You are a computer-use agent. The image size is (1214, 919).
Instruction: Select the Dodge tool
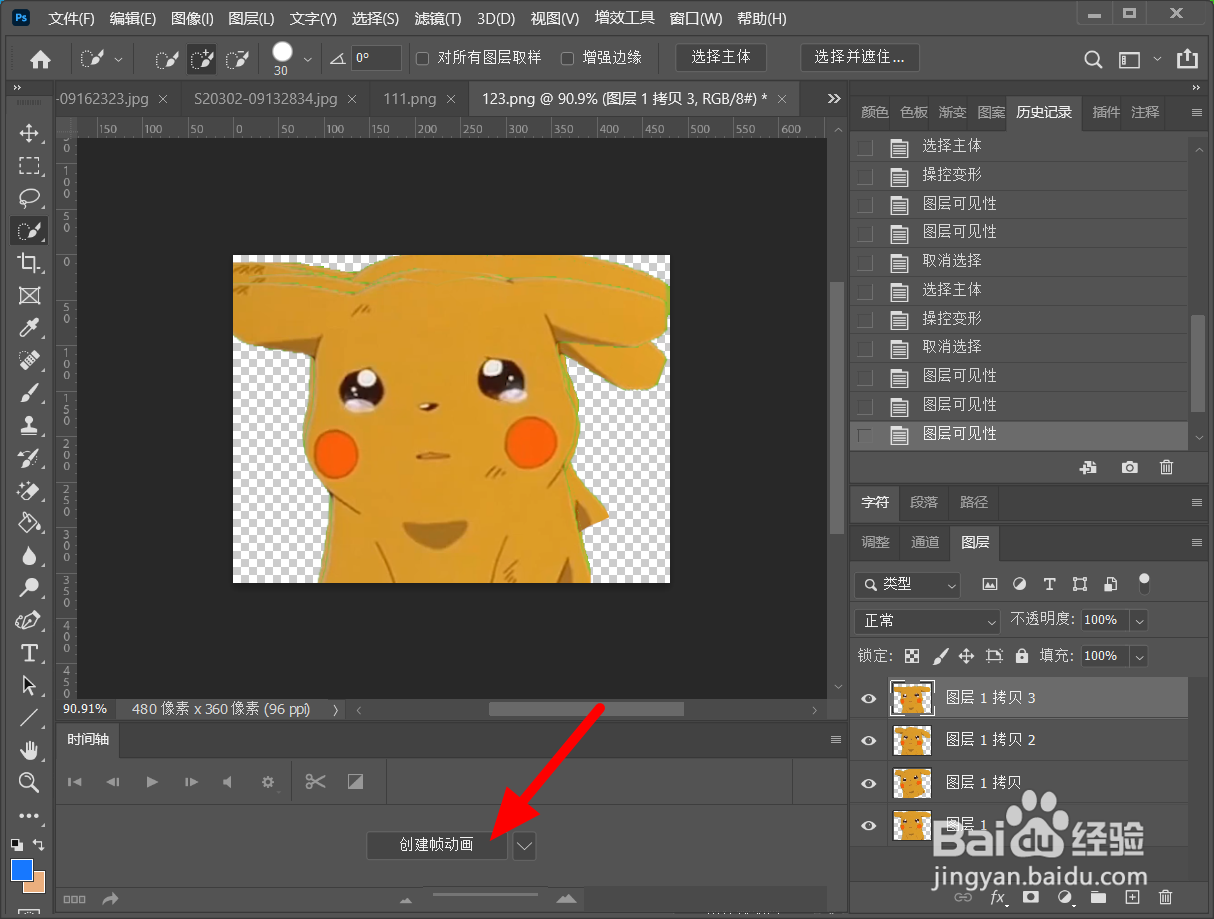click(29, 588)
